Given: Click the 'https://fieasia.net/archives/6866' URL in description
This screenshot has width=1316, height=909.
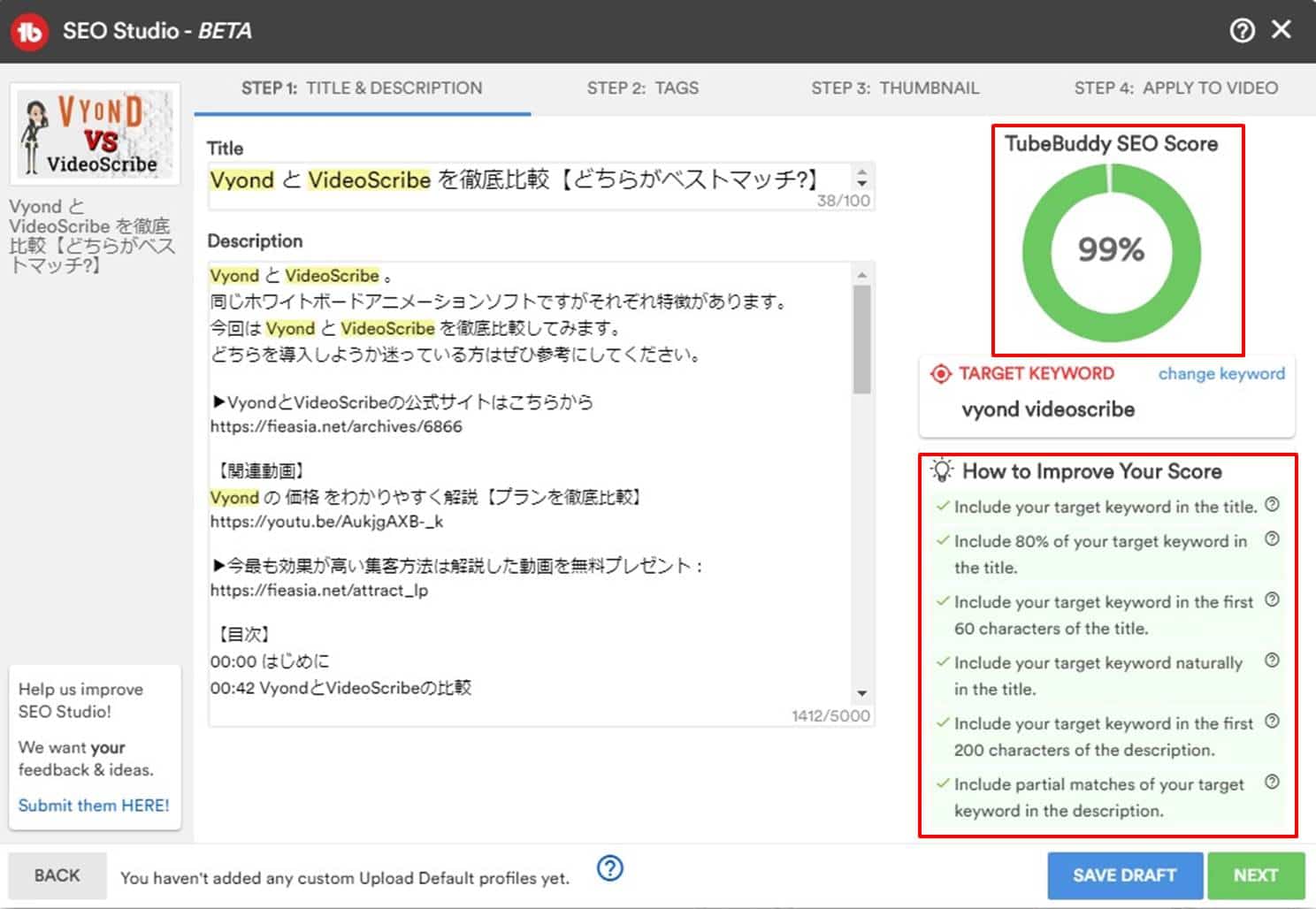Looking at the screenshot, I should (x=336, y=426).
